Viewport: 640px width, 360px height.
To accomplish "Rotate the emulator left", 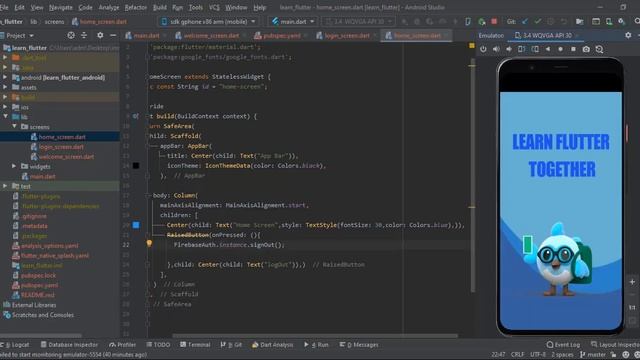I will (522, 49).
